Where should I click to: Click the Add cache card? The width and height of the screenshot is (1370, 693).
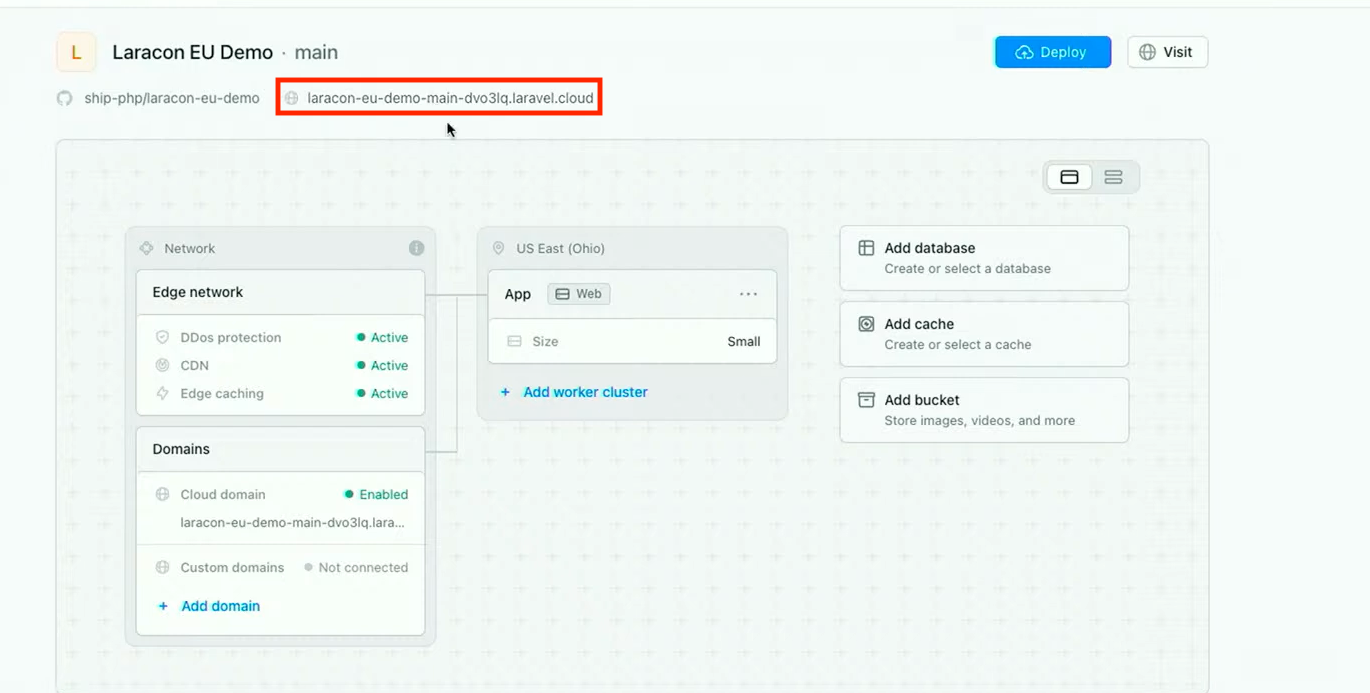pyautogui.click(x=984, y=334)
